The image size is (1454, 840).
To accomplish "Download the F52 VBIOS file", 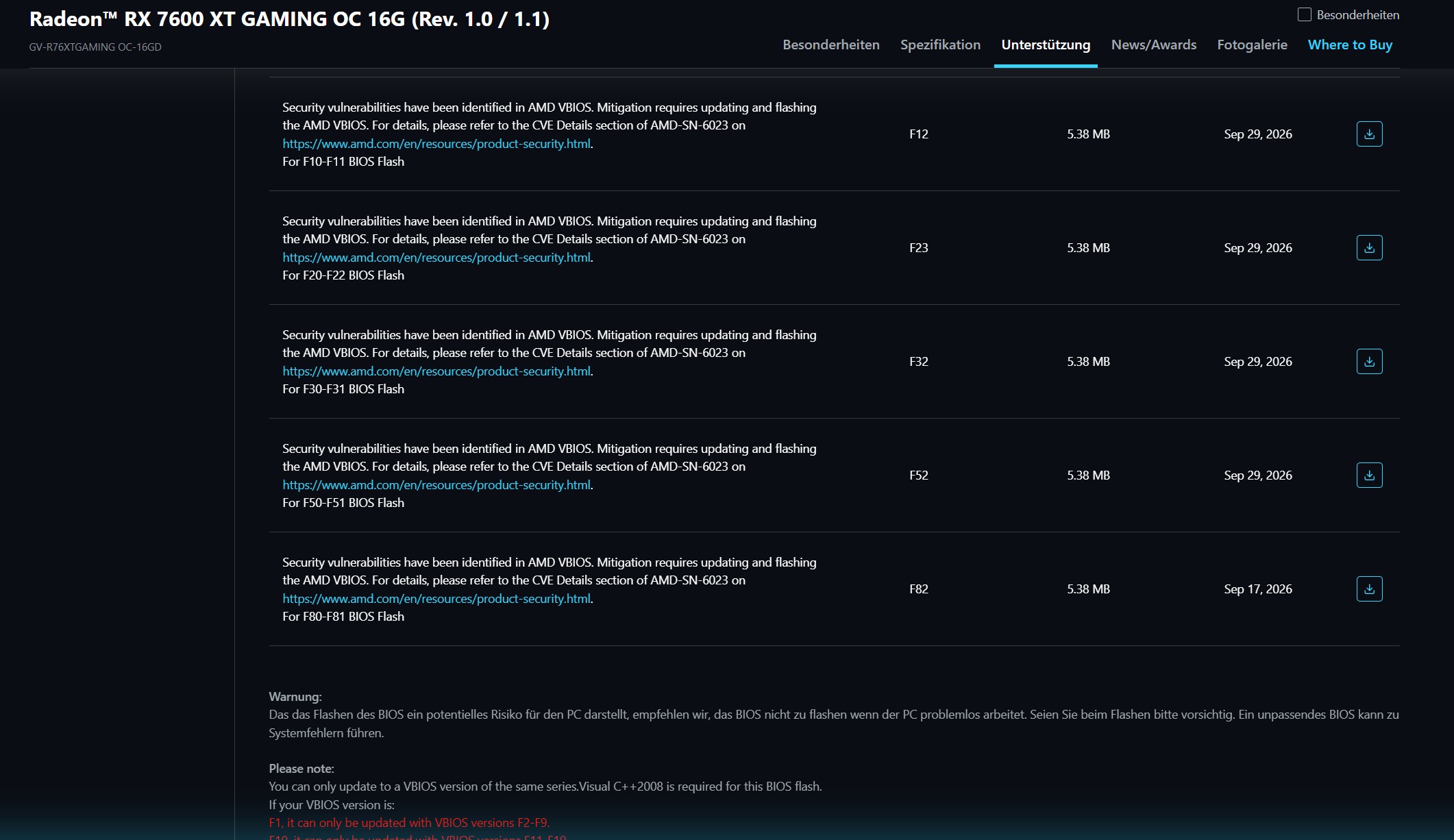I will 1369,475.
